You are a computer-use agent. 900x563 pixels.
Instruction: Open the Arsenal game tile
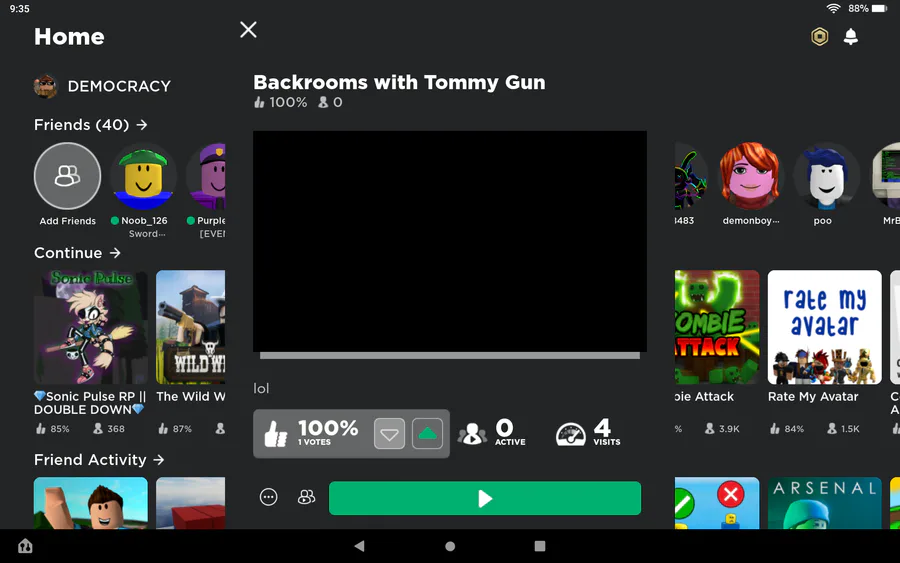[824, 503]
